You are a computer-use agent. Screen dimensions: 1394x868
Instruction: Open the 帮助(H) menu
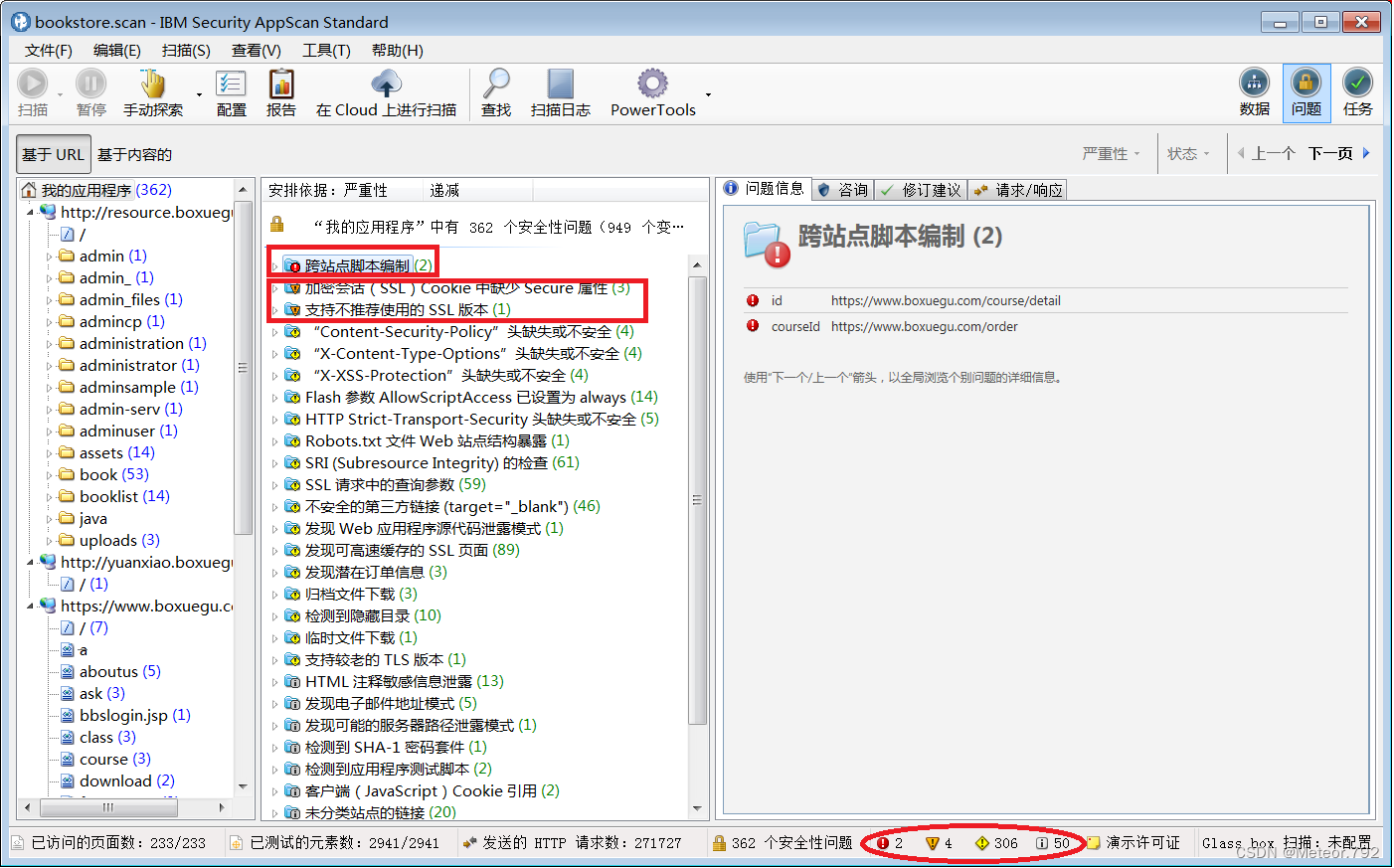click(x=397, y=50)
